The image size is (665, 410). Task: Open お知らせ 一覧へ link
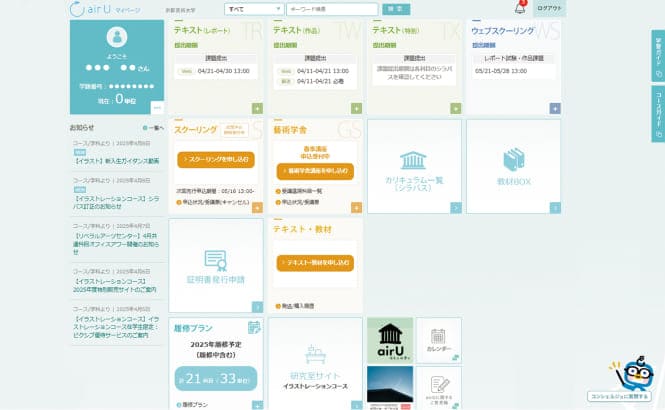[x=154, y=128]
